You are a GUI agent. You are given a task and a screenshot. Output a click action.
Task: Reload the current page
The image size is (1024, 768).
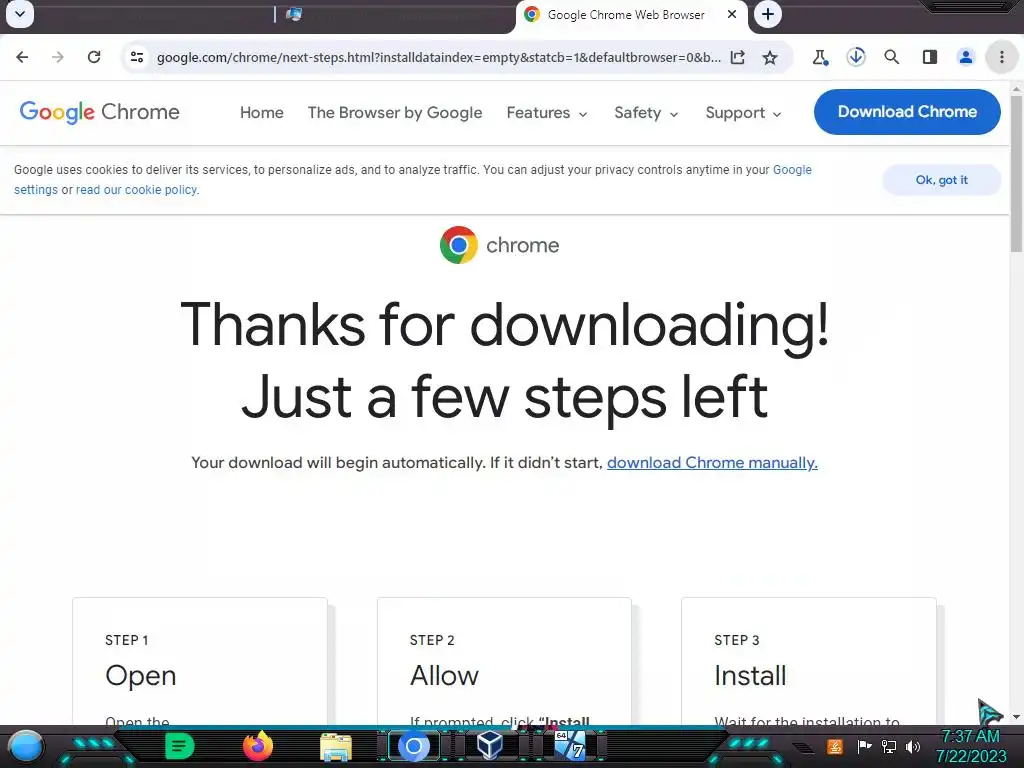[94, 57]
